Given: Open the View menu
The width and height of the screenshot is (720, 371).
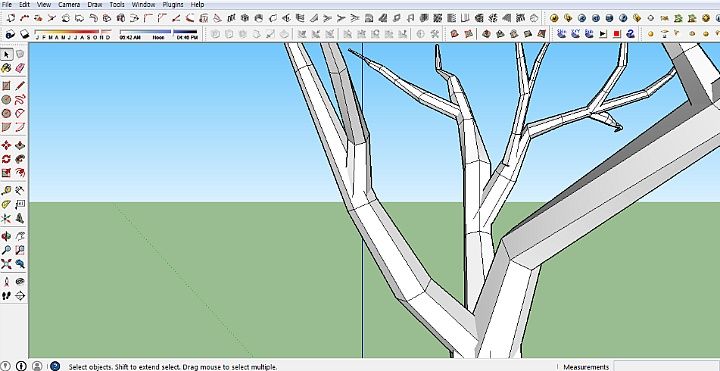Looking at the screenshot, I should pyautogui.click(x=44, y=5).
